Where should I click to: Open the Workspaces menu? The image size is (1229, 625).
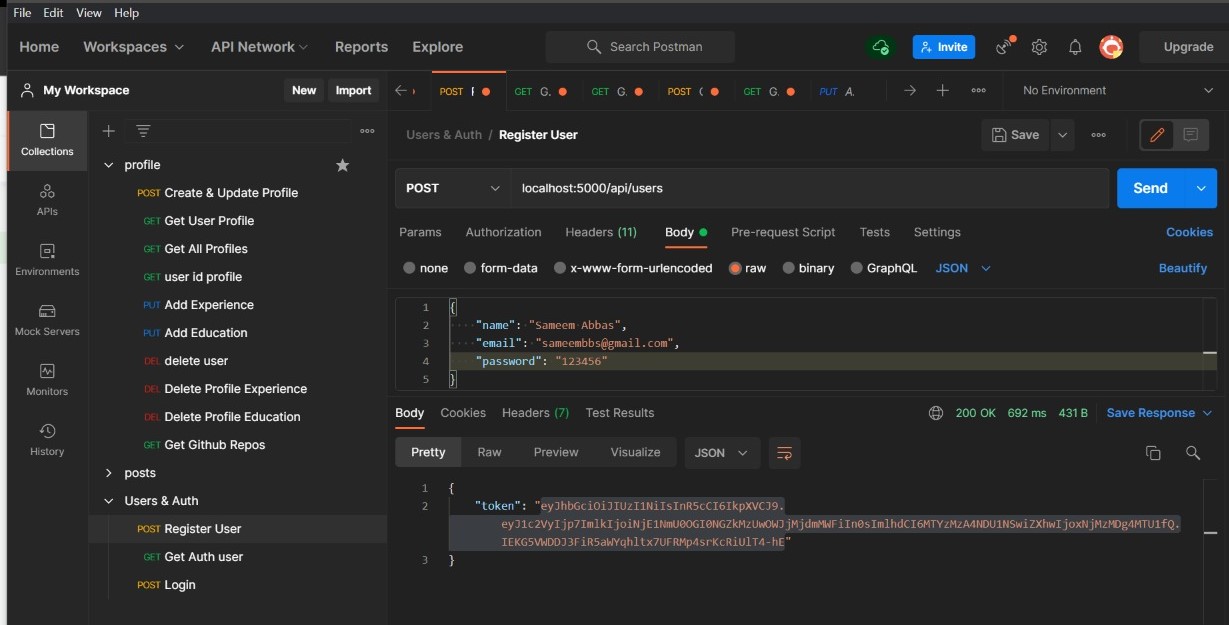[134, 47]
